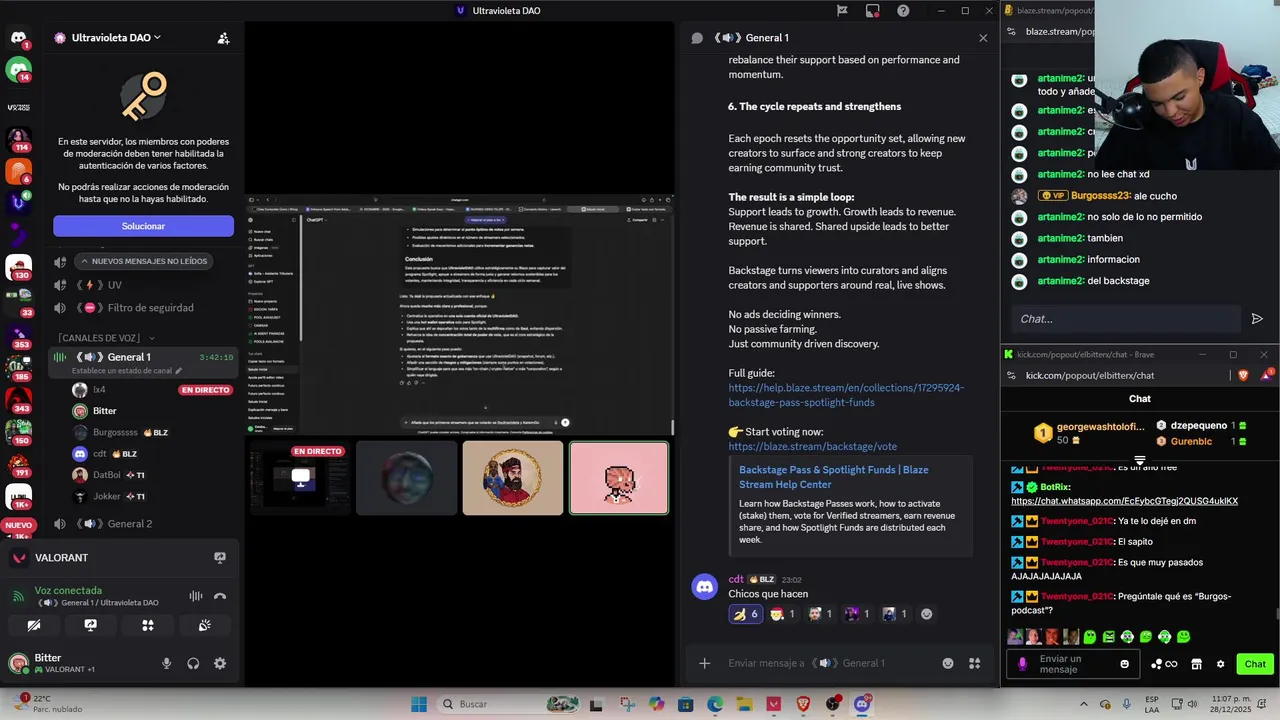Click the Solucionar button
The image size is (1280, 720).
click(143, 226)
